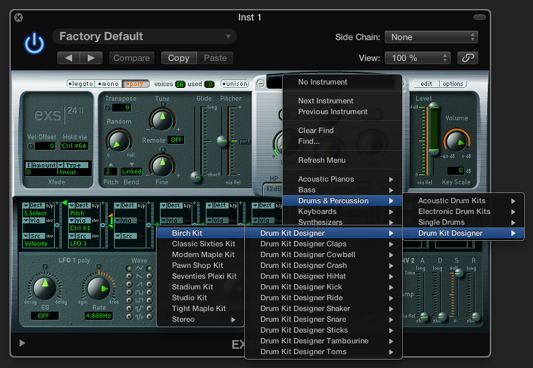Choose Next Instrument
This screenshot has height=368, width=533.
(x=342, y=101)
